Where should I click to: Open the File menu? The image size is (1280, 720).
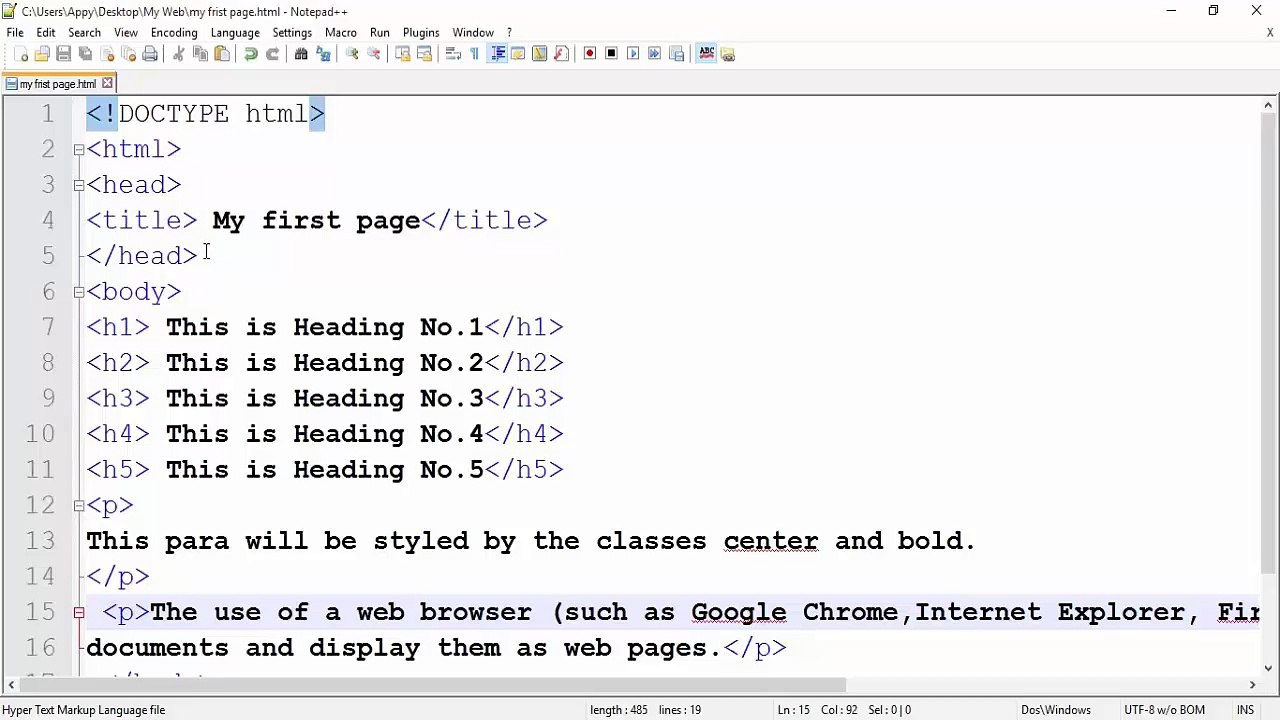[x=15, y=33]
